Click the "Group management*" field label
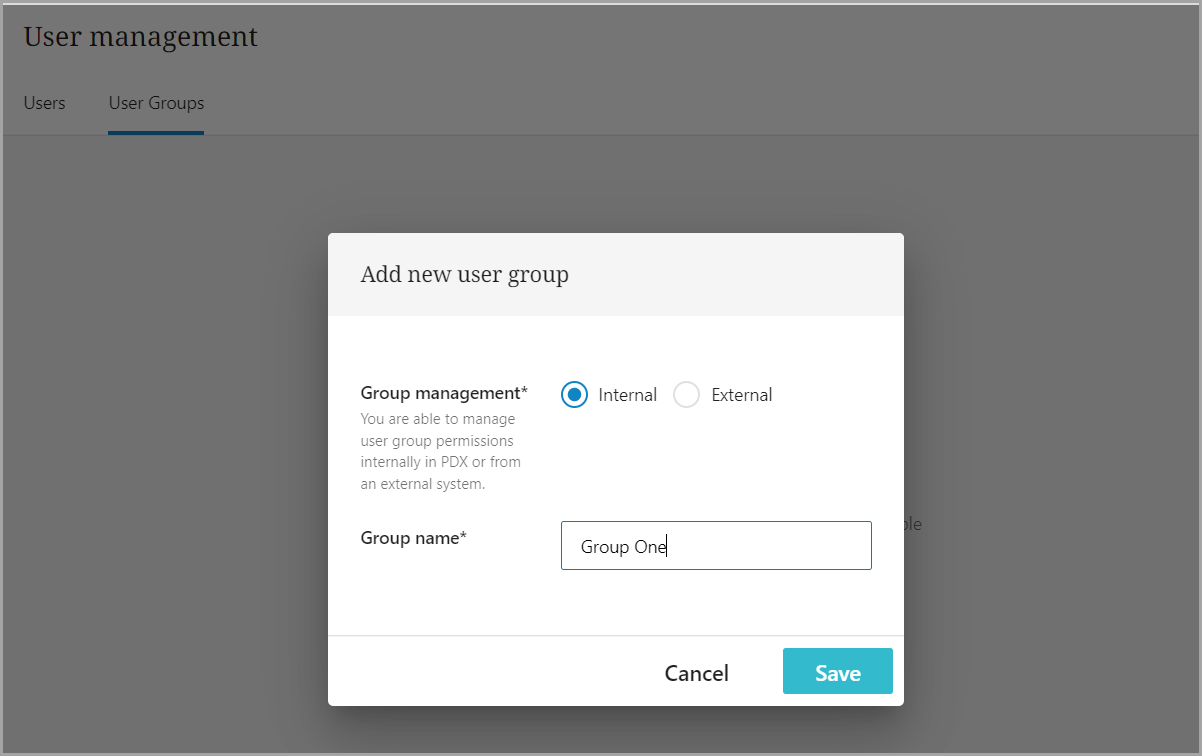The width and height of the screenshot is (1202, 756). click(444, 393)
